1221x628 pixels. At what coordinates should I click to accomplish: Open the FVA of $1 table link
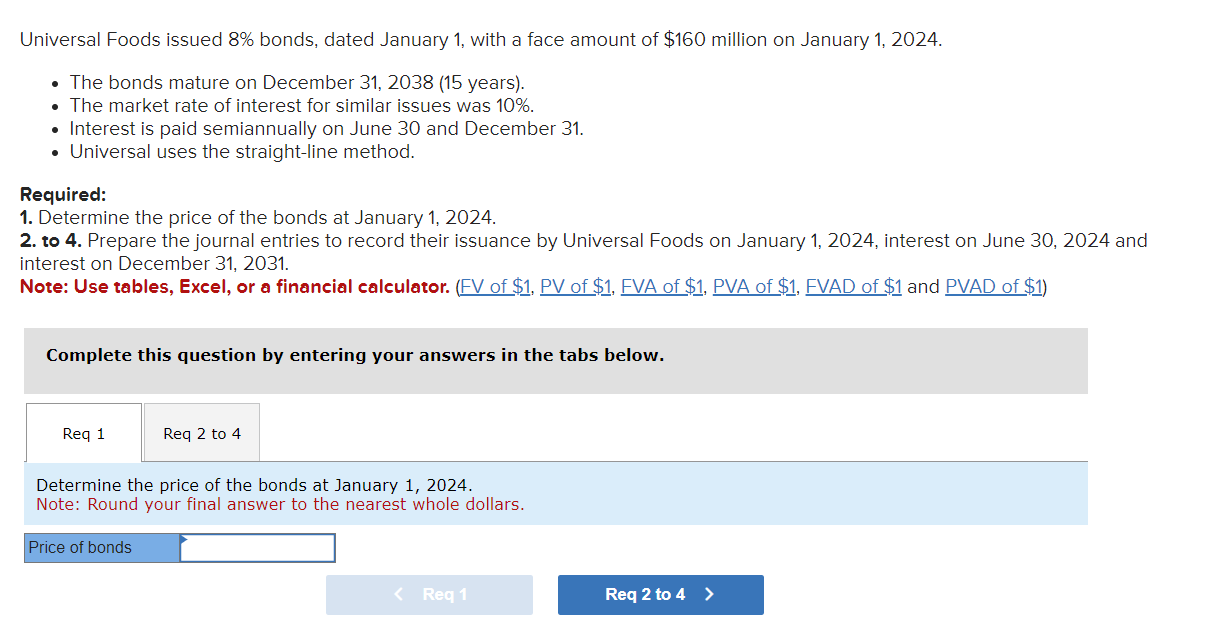coord(661,286)
